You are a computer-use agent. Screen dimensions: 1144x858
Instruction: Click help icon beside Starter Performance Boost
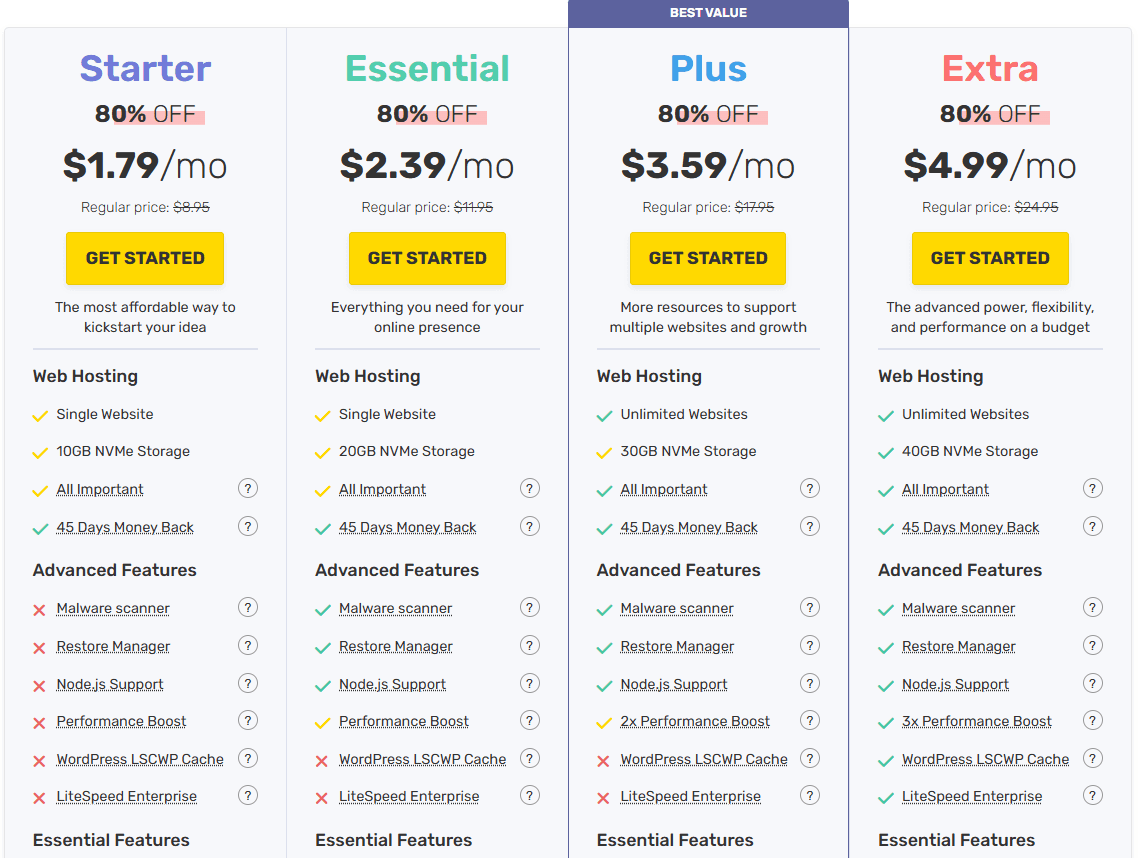tap(248, 720)
